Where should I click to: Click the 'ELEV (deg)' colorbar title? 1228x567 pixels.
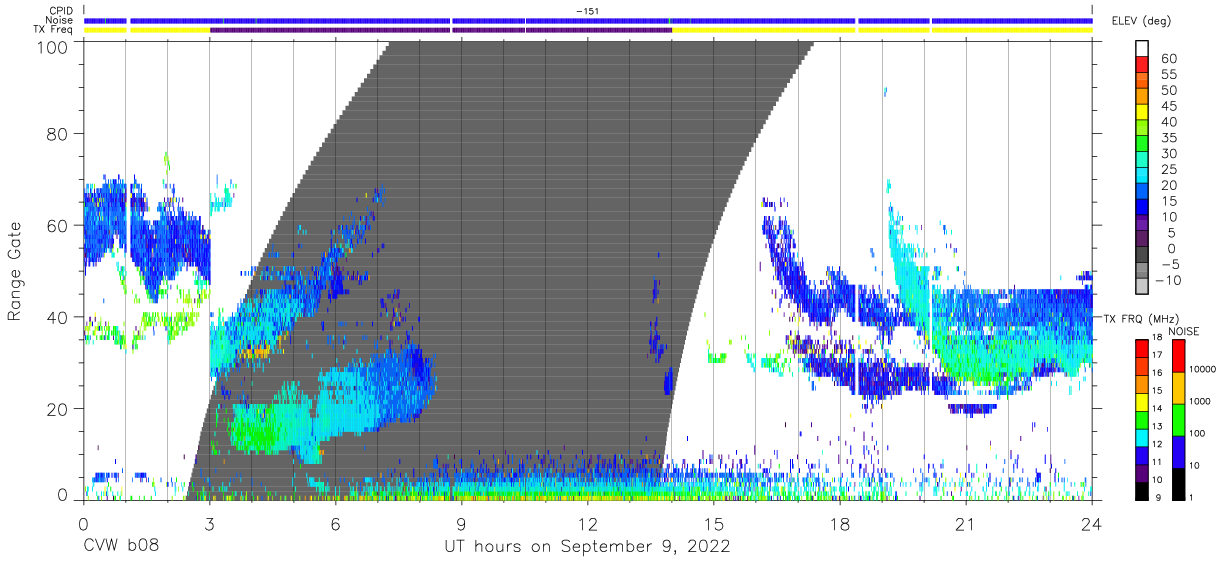click(1144, 21)
